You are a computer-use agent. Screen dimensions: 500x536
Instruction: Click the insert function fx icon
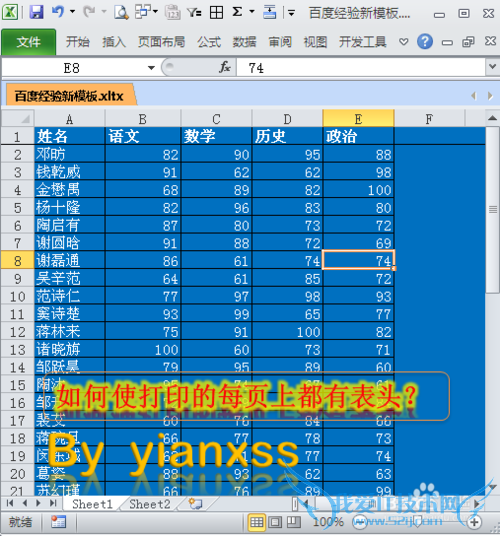coord(225,67)
